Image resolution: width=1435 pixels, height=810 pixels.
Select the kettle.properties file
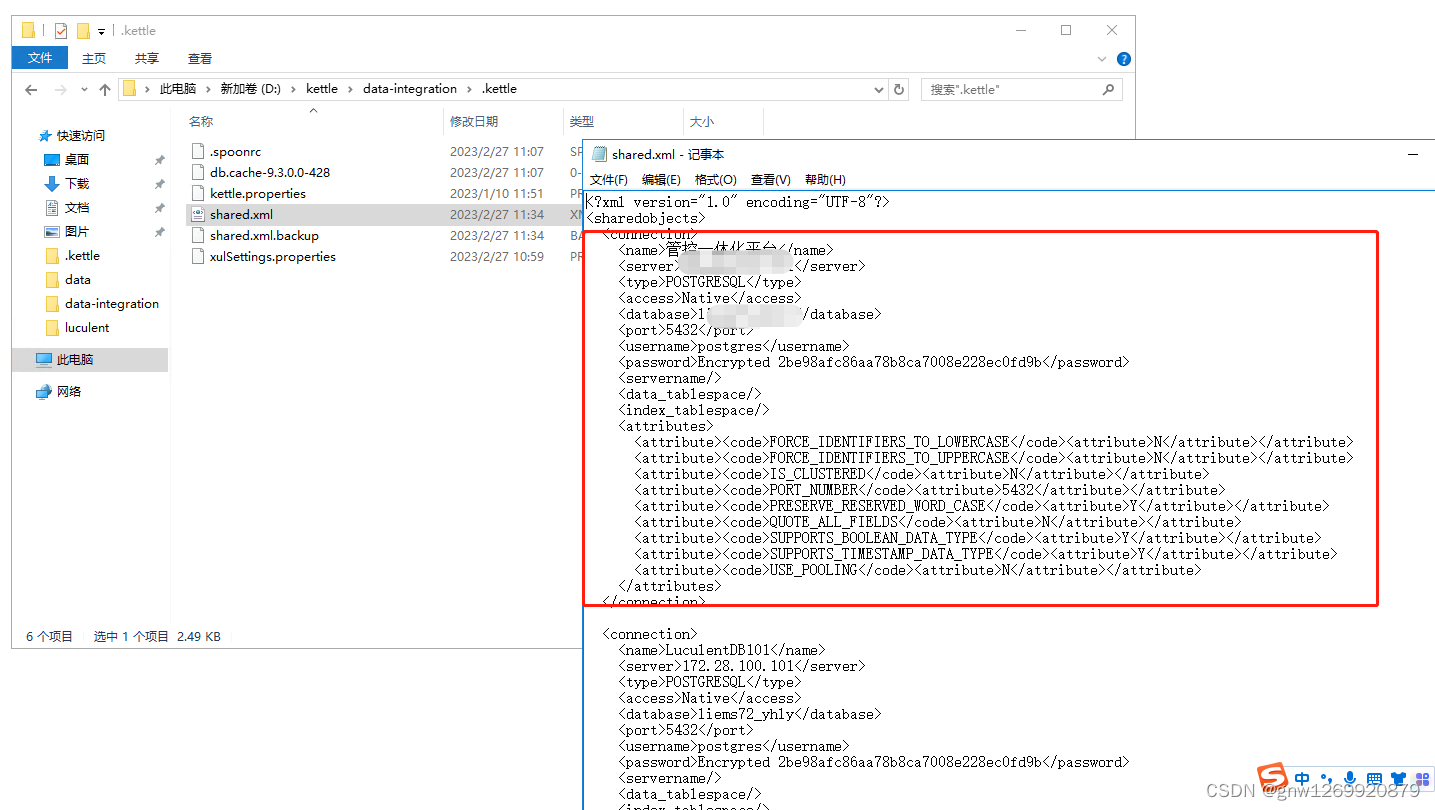[258, 193]
